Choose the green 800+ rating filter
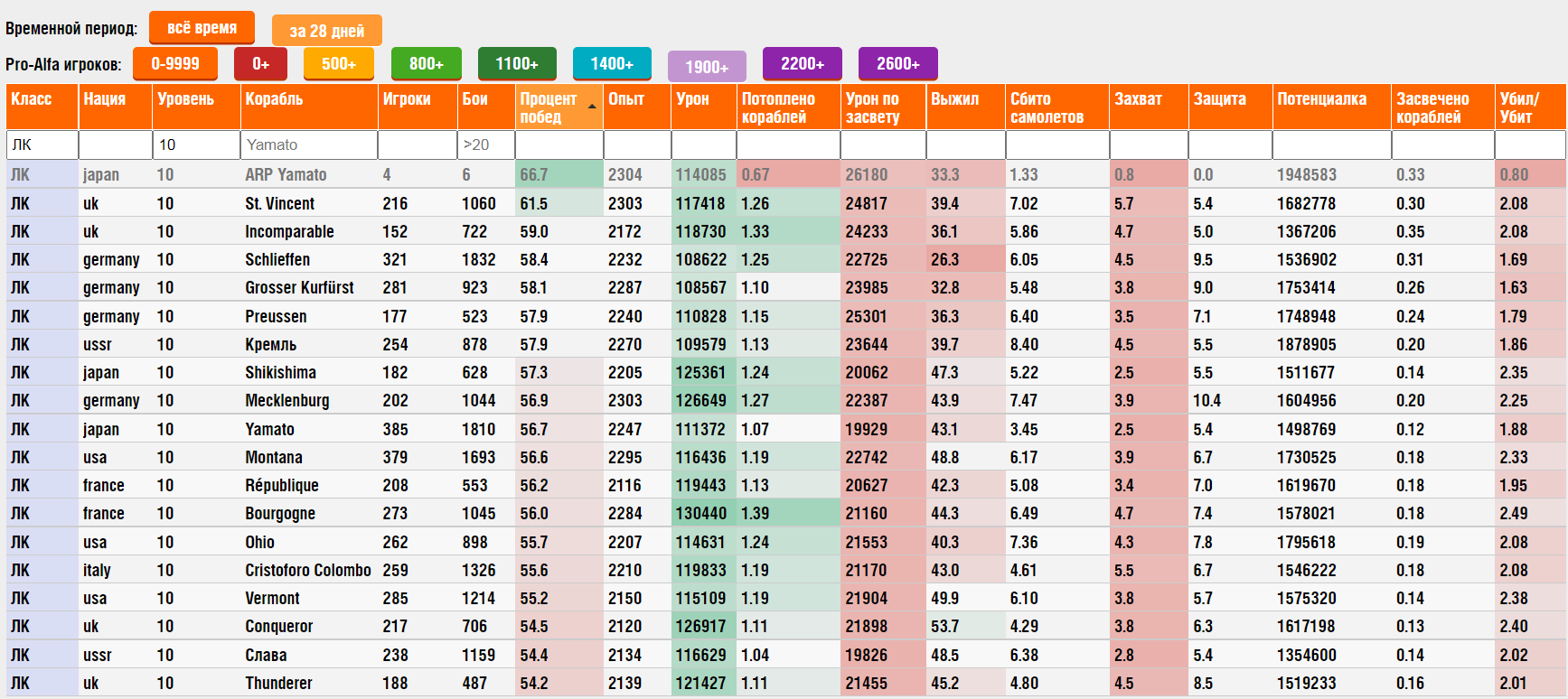Image resolution: width=1568 pixels, height=699 pixels. (x=426, y=64)
